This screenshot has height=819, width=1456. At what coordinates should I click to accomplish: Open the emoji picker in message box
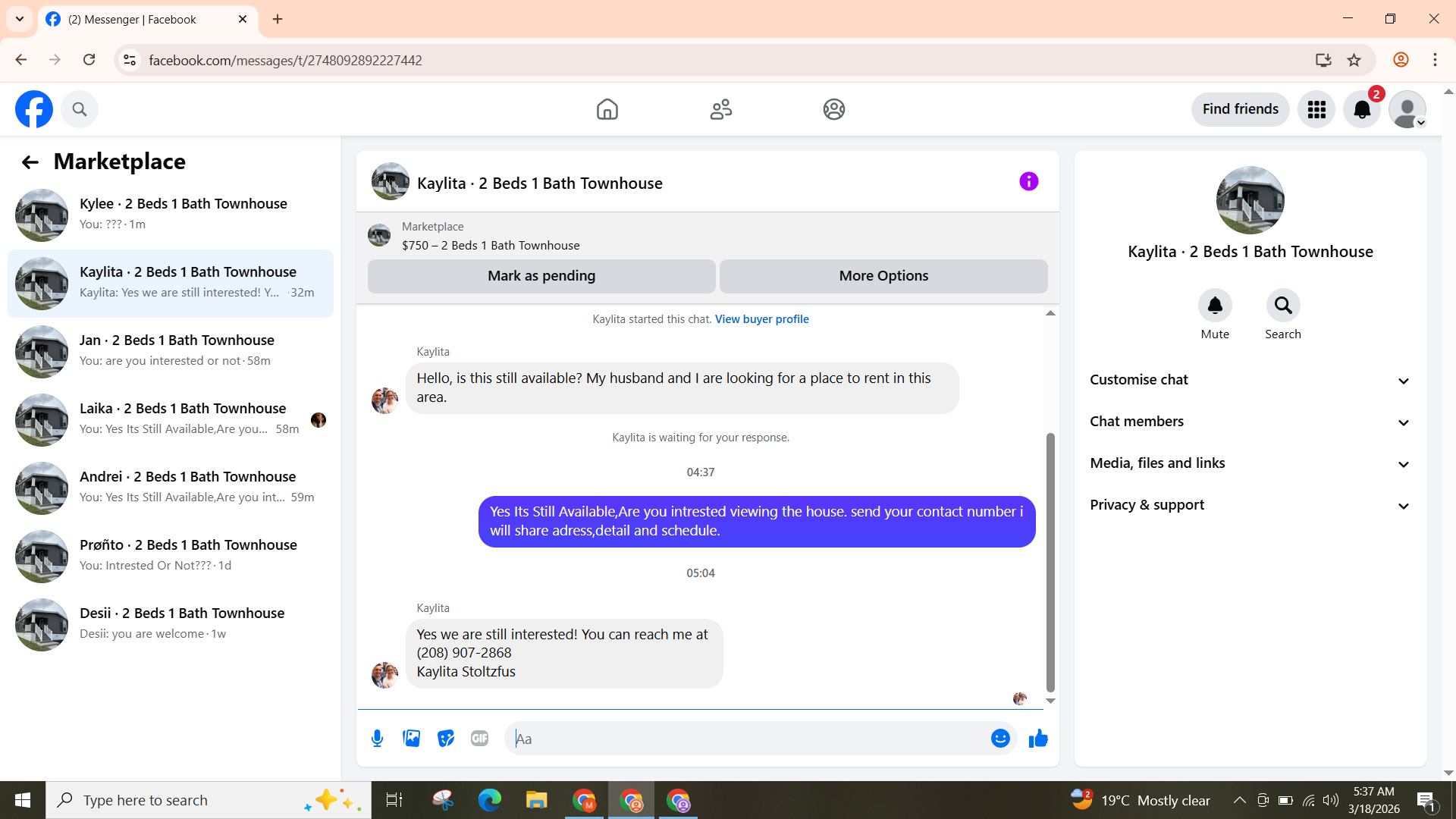click(x=1000, y=739)
